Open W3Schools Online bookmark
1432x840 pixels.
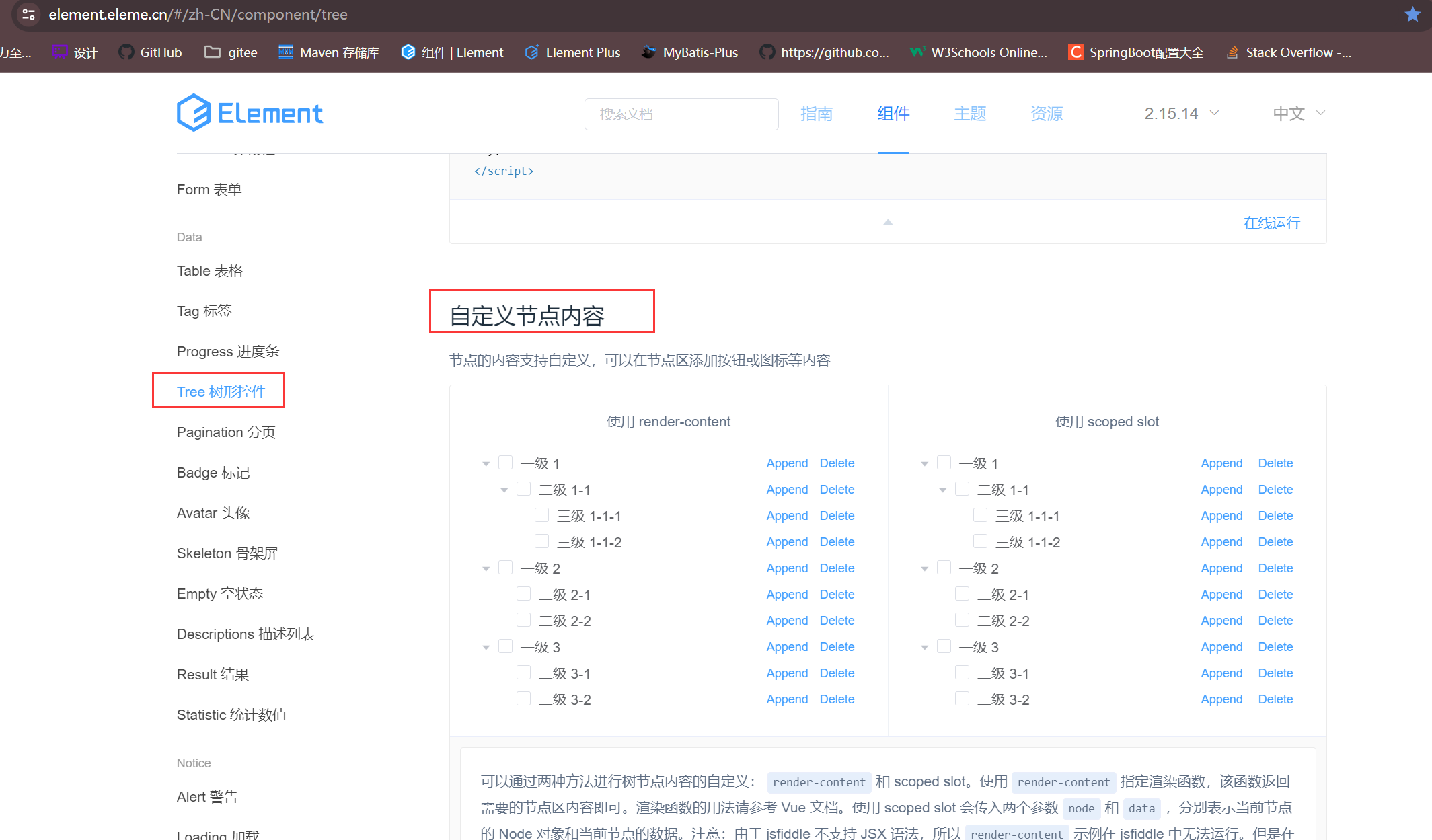(979, 52)
